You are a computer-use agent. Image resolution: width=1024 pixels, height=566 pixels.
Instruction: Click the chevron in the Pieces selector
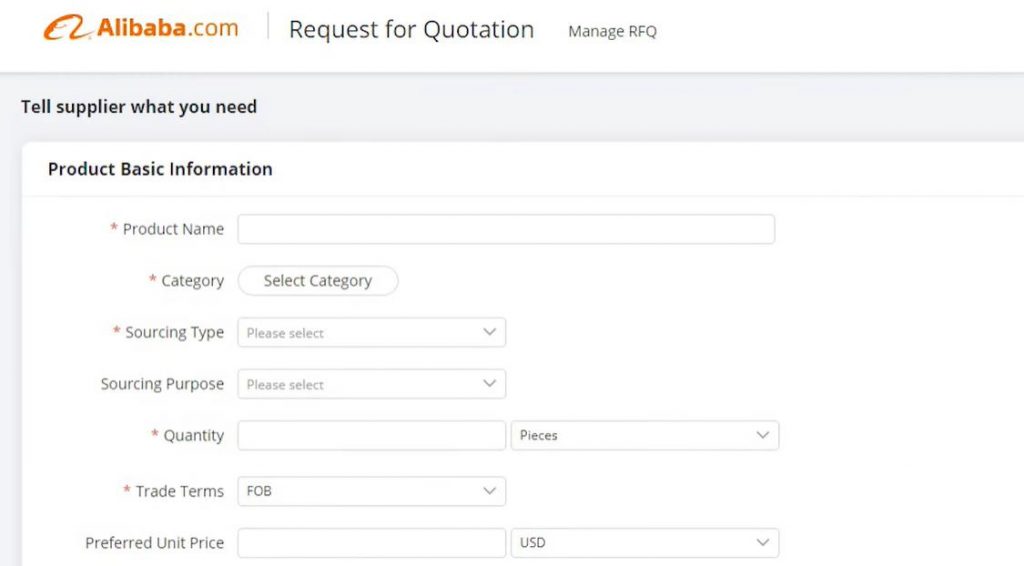point(762,436)
